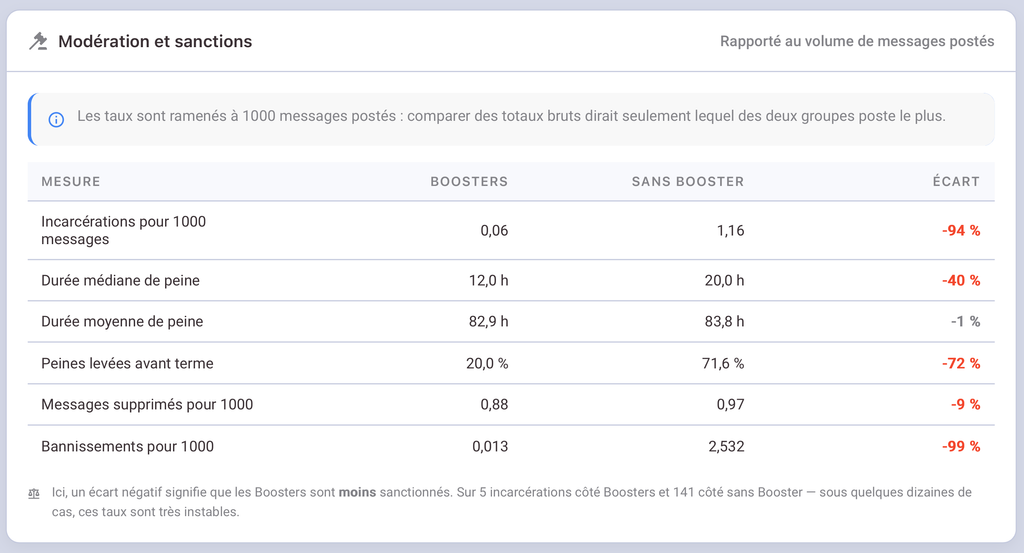Click the ÉCART column header
Image resolution: width=1024 pixels, height=553 pixels.
tap(956, 182)
